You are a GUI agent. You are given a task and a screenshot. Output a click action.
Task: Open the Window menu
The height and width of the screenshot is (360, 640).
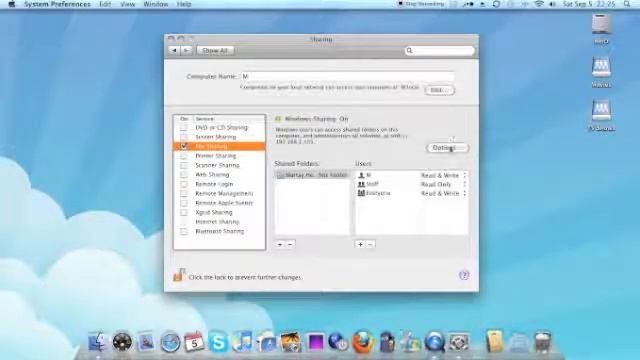point(156,4)
